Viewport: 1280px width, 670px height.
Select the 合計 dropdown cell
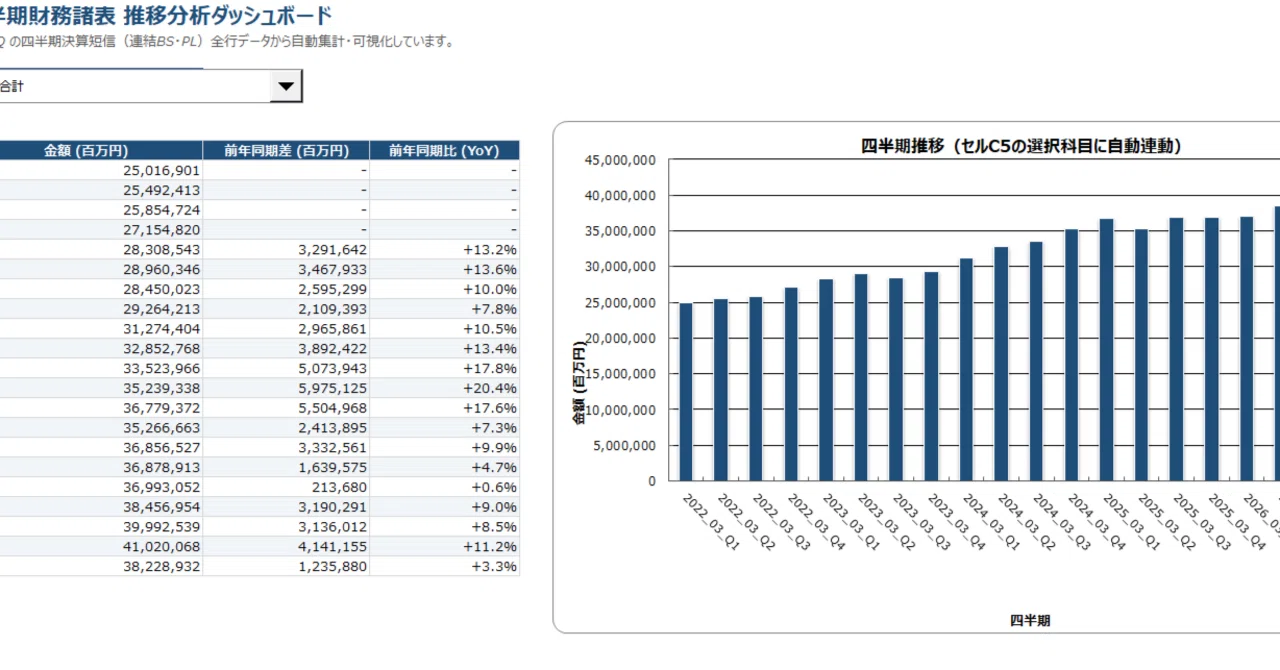coord(135,86)
